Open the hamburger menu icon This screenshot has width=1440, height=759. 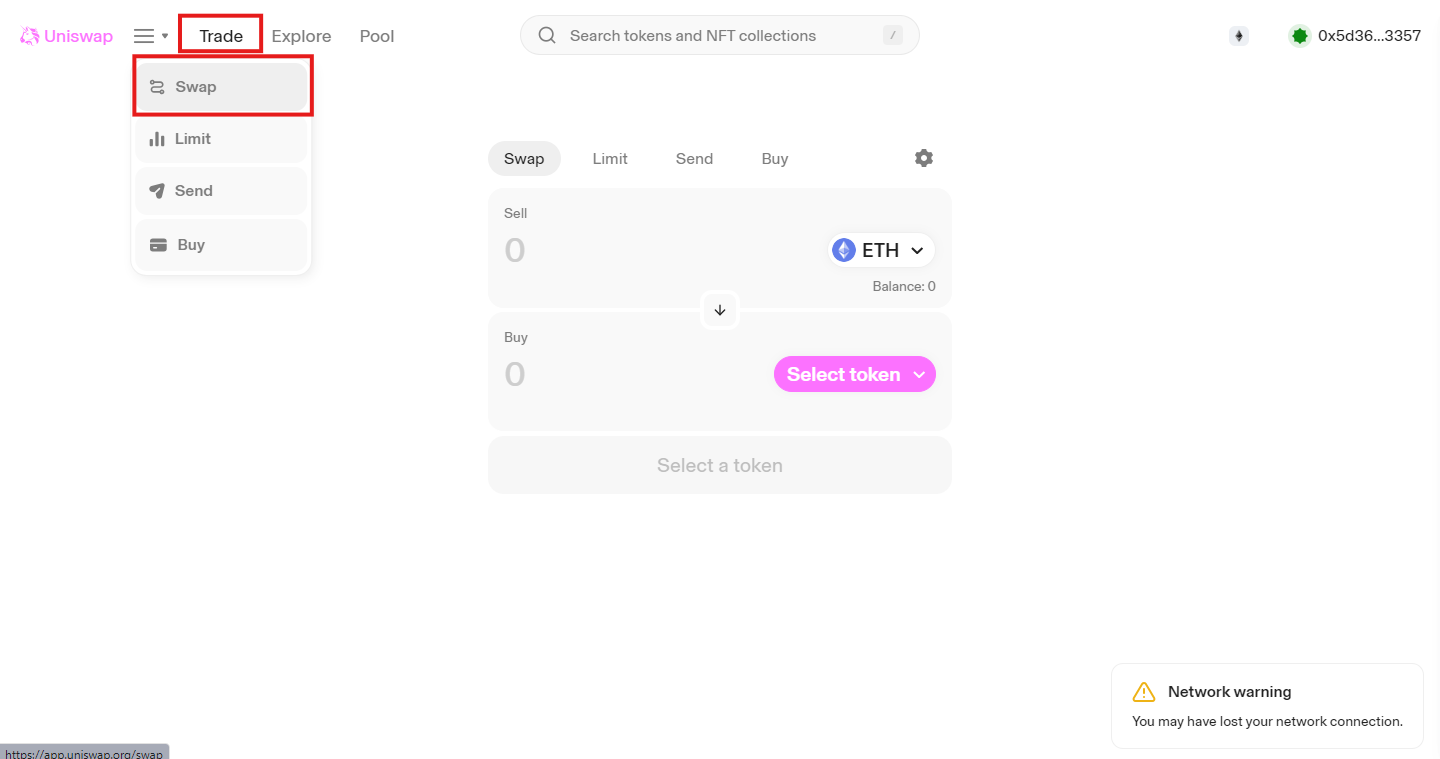(x=144, y=36)
